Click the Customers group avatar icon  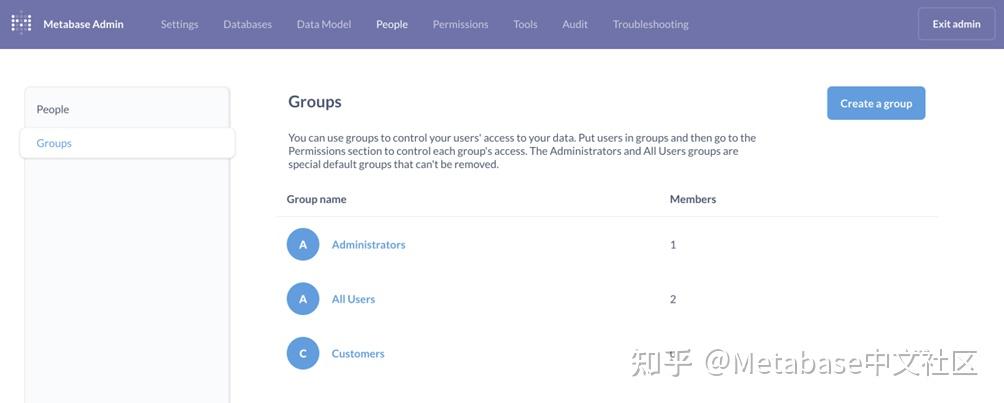click(x=303, y=353)
